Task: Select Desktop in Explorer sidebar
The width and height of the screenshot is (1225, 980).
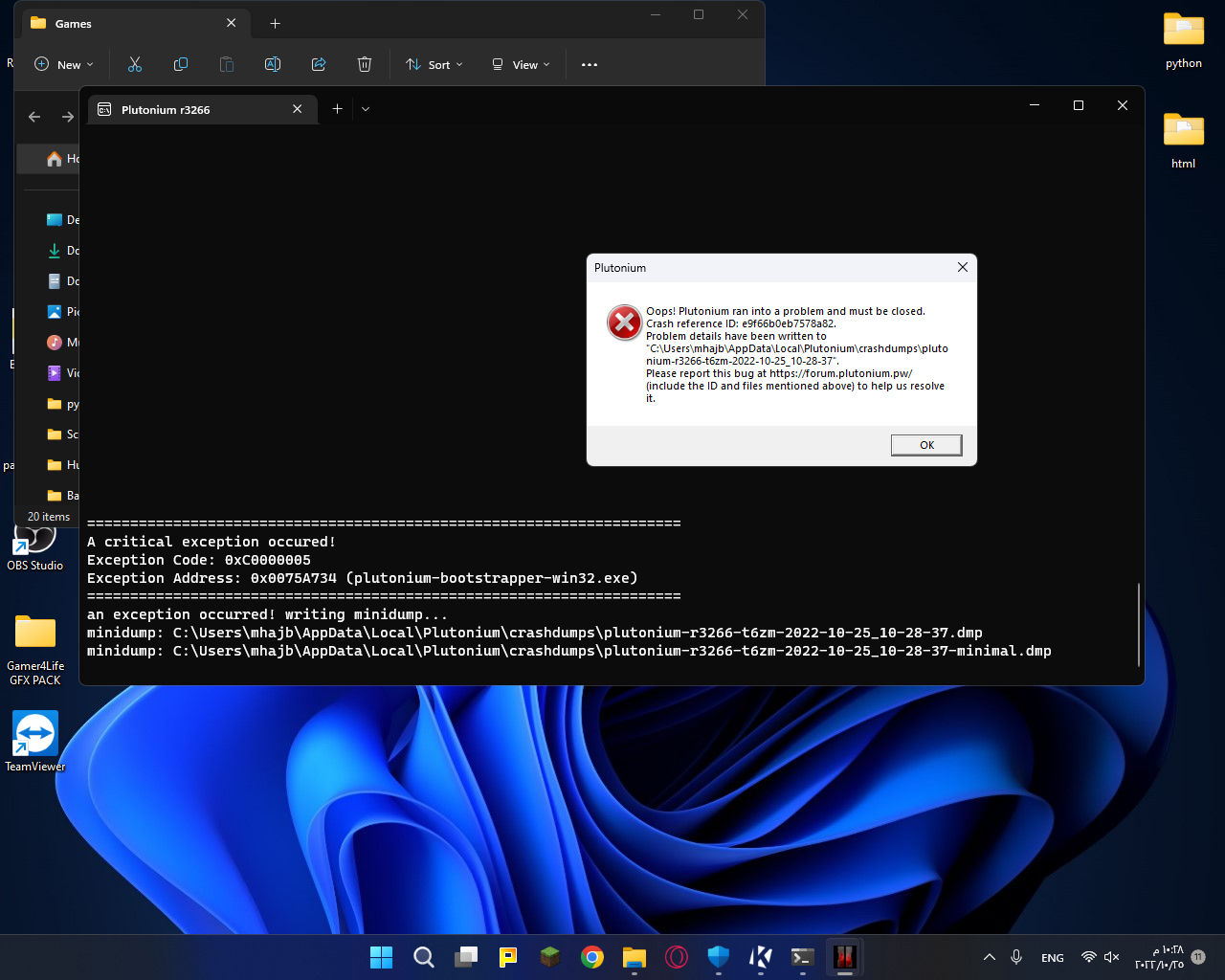Action: point(62,220)
